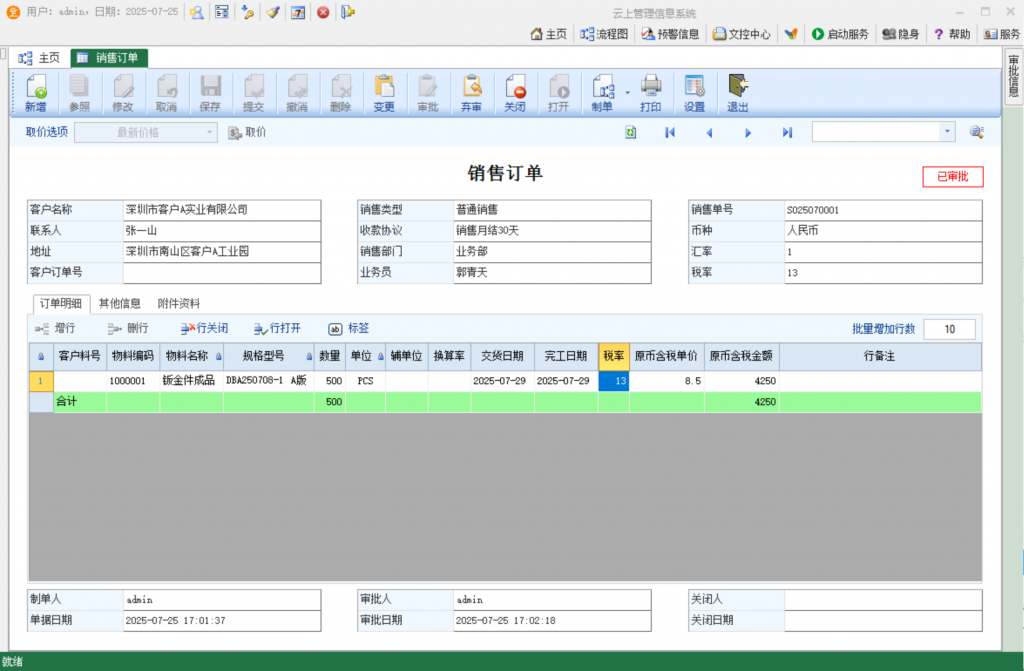The image size is (1024, 671).
Task: Click 隐身 in the top menu
Action: [901, 34]
